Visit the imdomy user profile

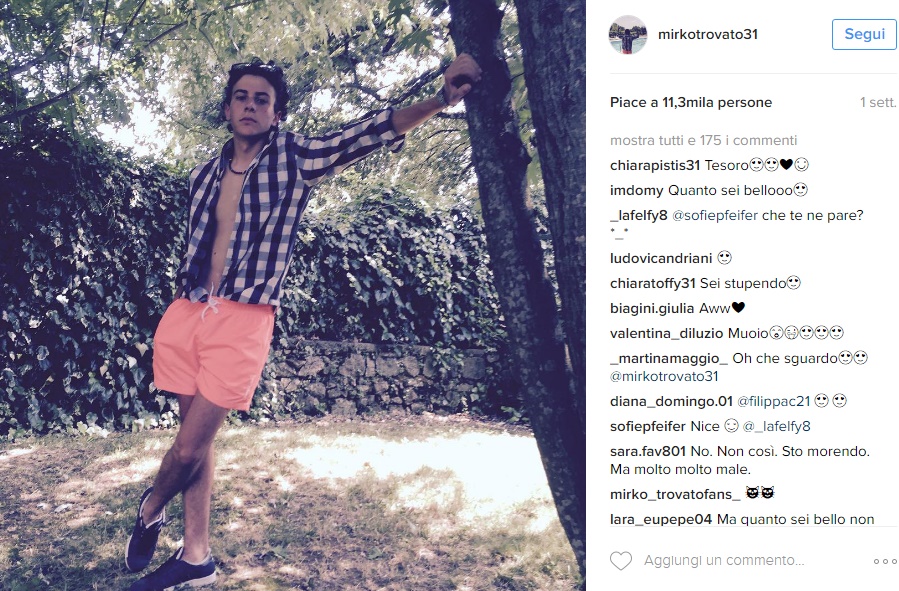click(x=636, y=190)
